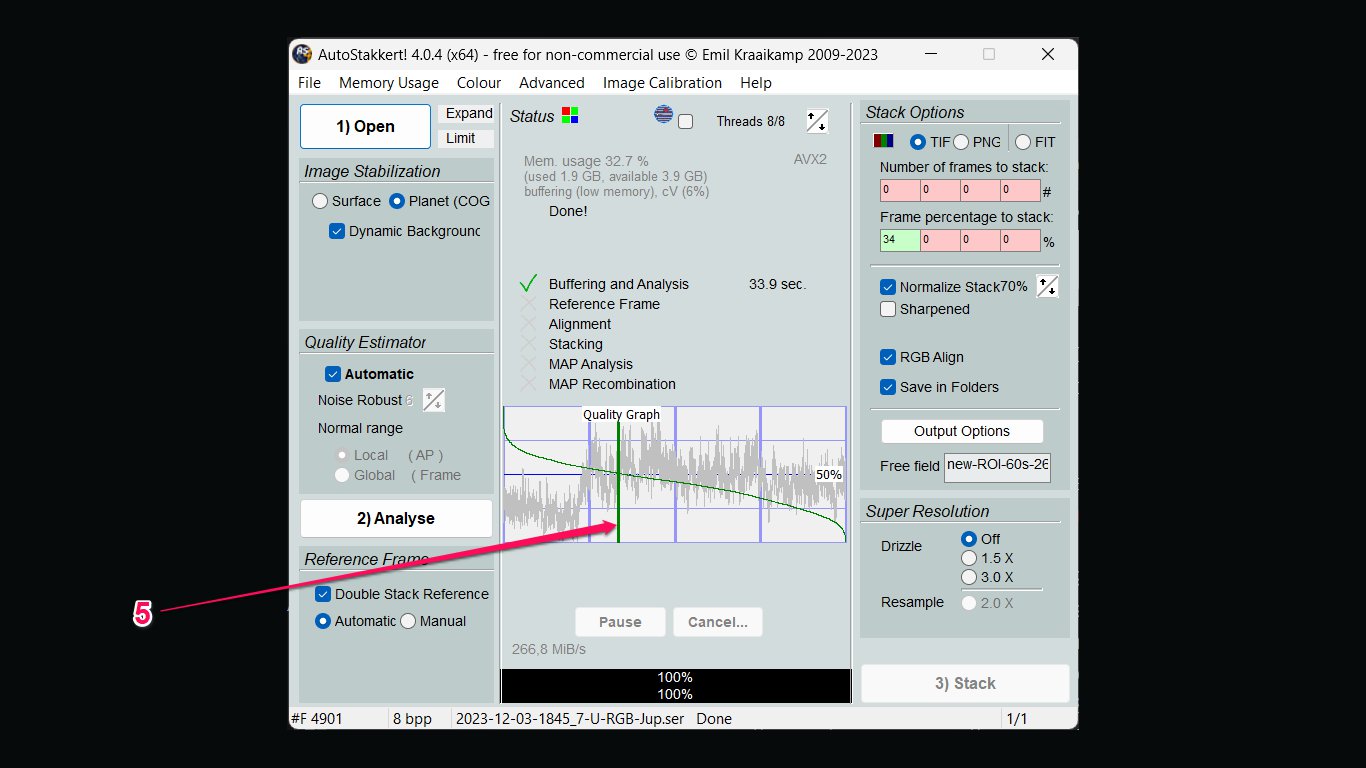Select Manual reference frame radio button

pyautogui.click(x=408, y=621)
